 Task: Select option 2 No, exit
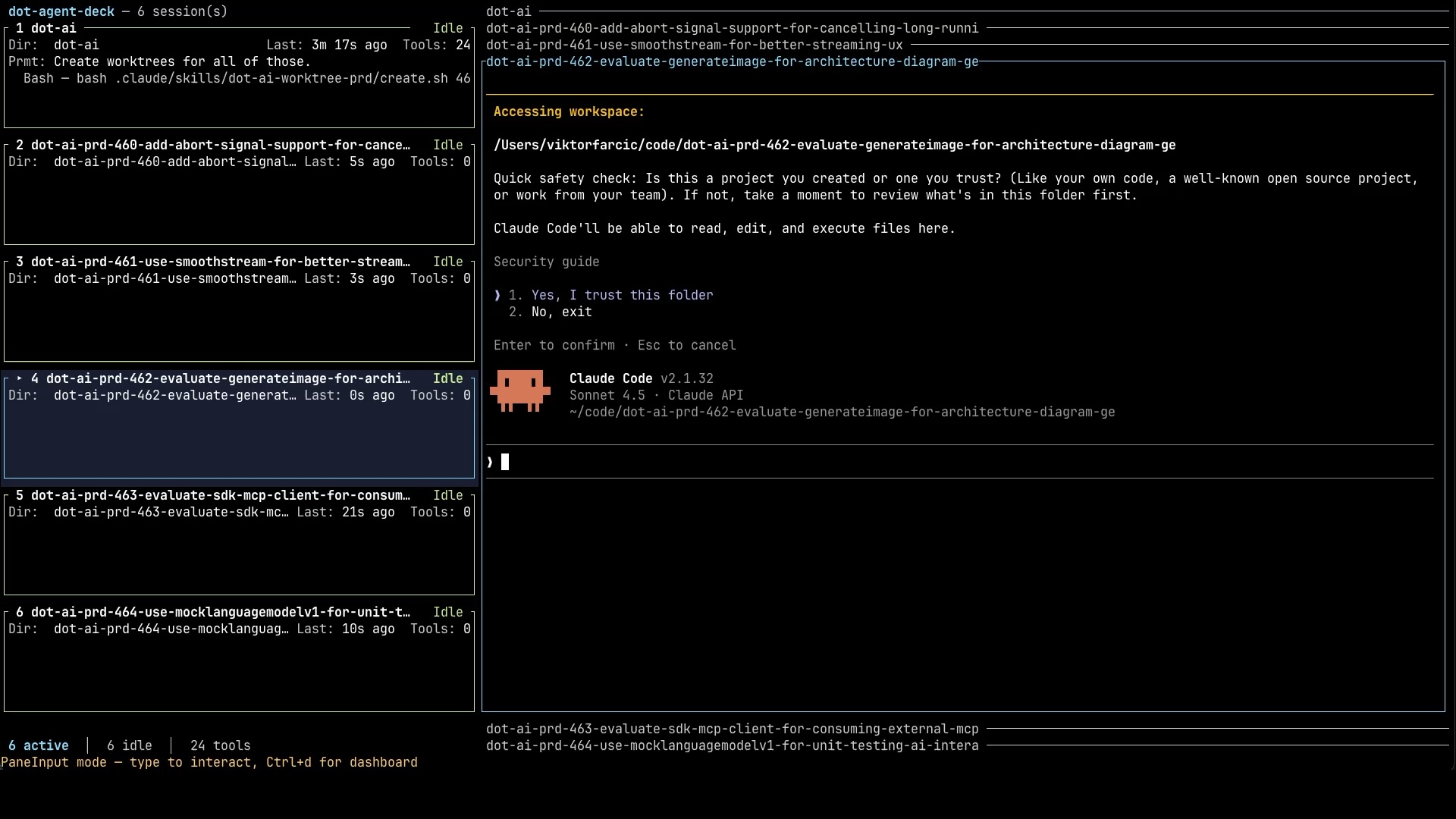[551, 312]
